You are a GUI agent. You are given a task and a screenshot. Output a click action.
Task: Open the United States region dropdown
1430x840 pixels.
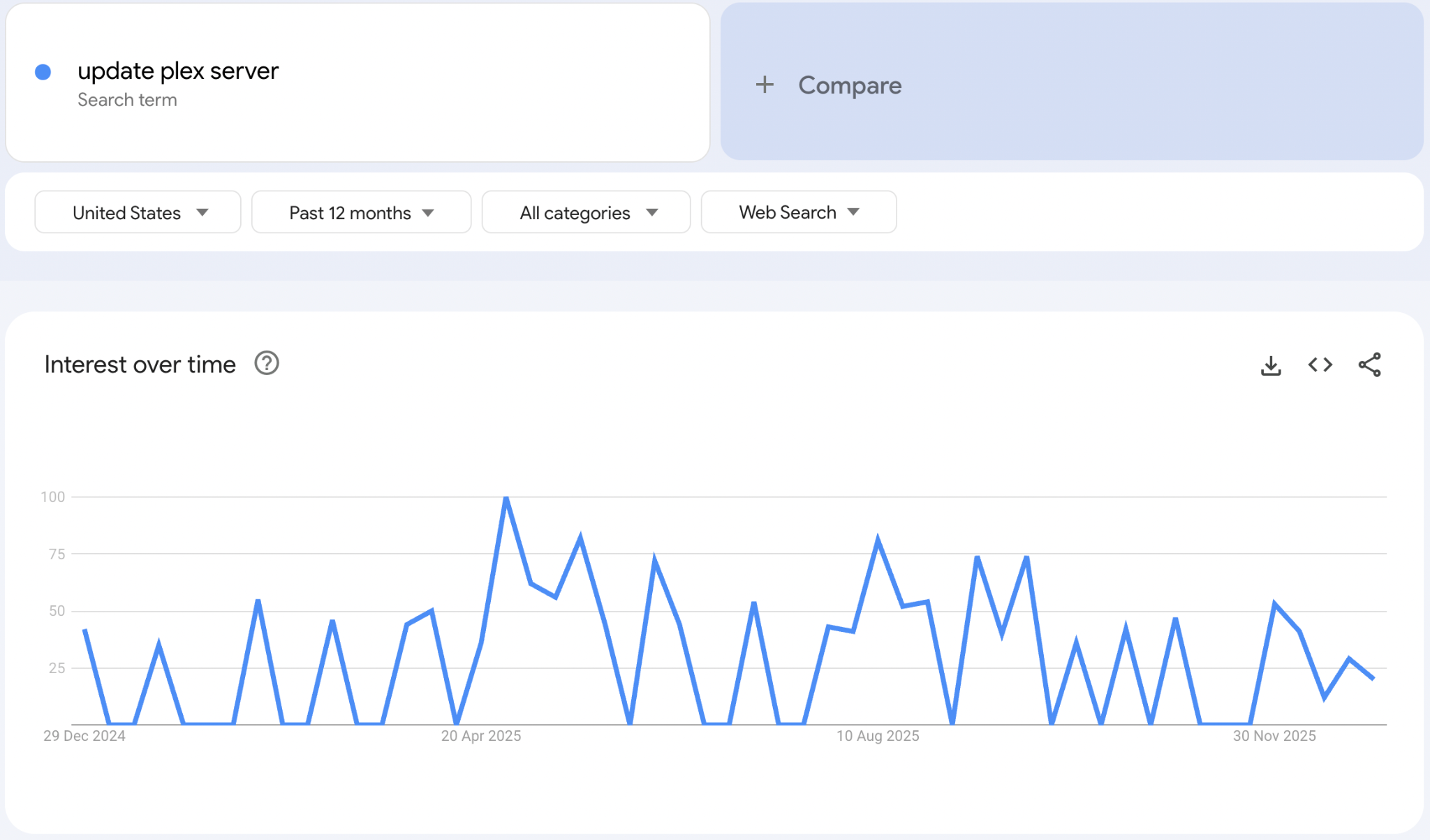[138, 212]
